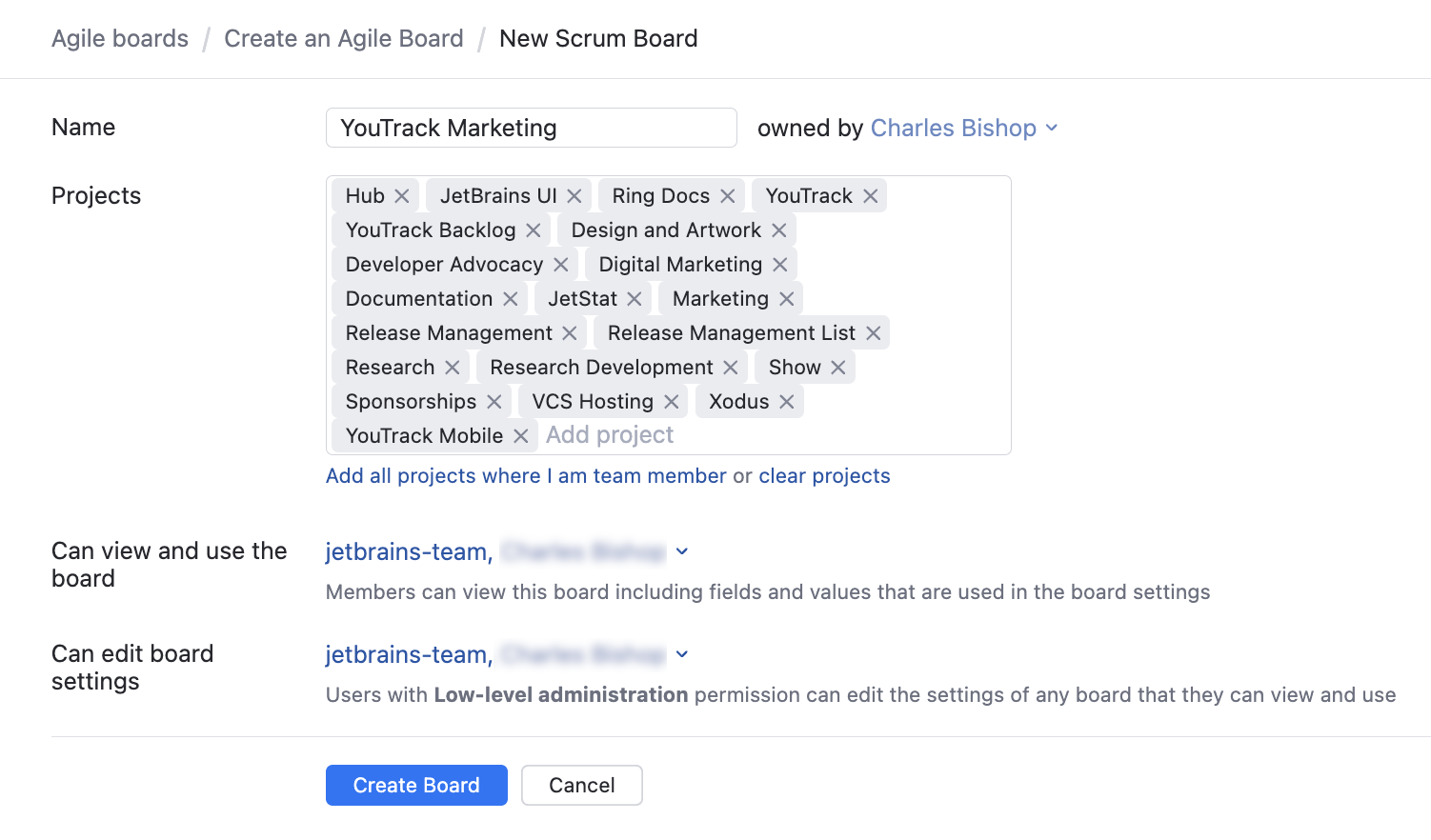Expand the viewers list for the board
This screenshot has height=840, width=1431.
click(x=681, y=551)
